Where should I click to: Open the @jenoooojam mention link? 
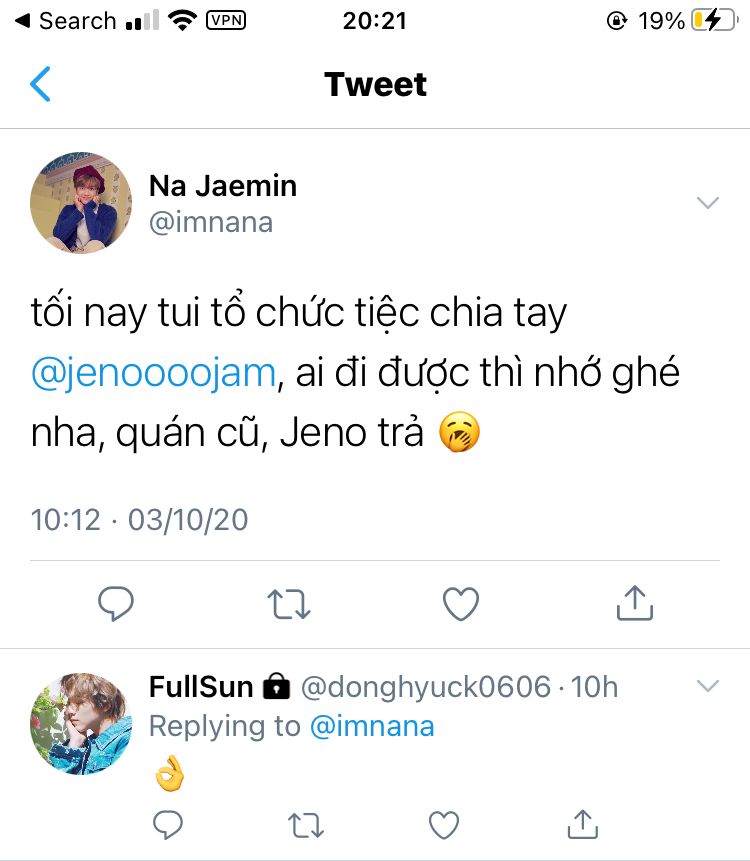pyautogui.click(x=153, y=373)
